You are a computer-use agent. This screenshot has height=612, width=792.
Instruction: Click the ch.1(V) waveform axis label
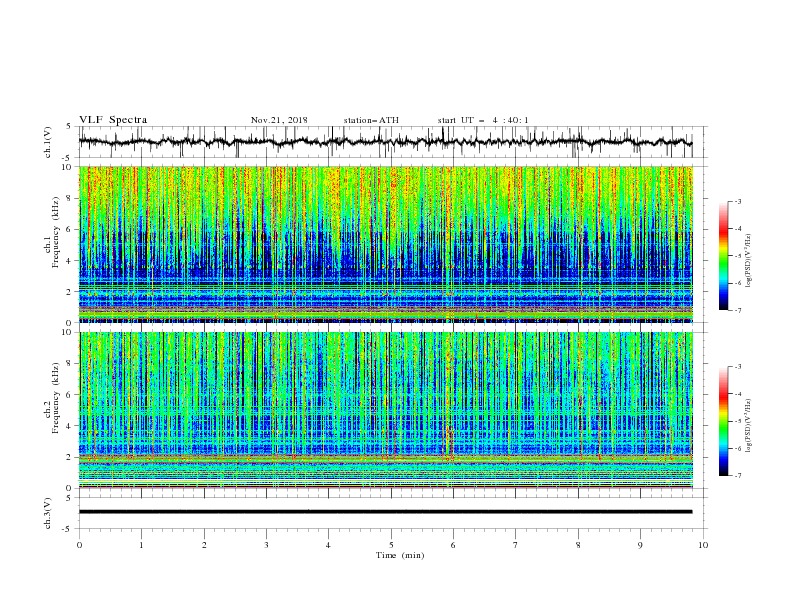[48, 142]
